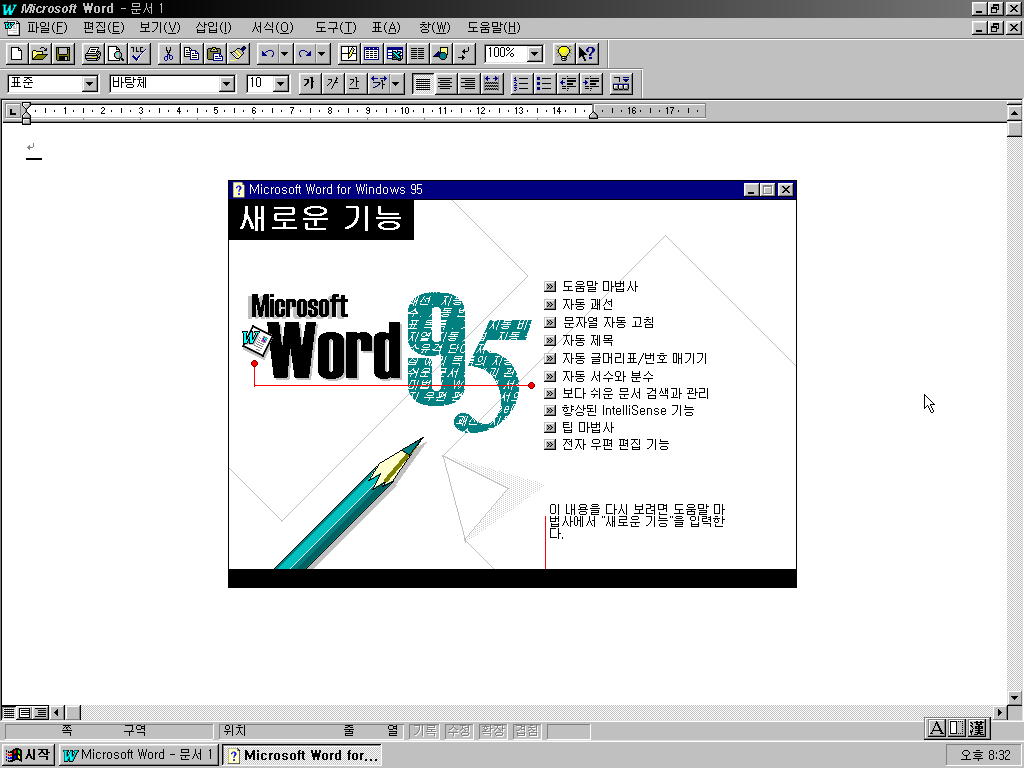Open the 100% zoom dropdown
Screen dimensions: 1024x768
point(535,54)
